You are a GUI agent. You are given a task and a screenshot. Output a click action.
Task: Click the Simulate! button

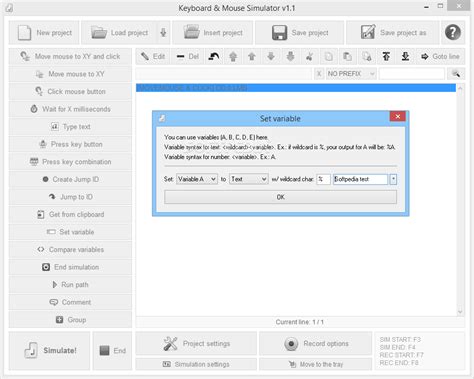click(49, 351)
